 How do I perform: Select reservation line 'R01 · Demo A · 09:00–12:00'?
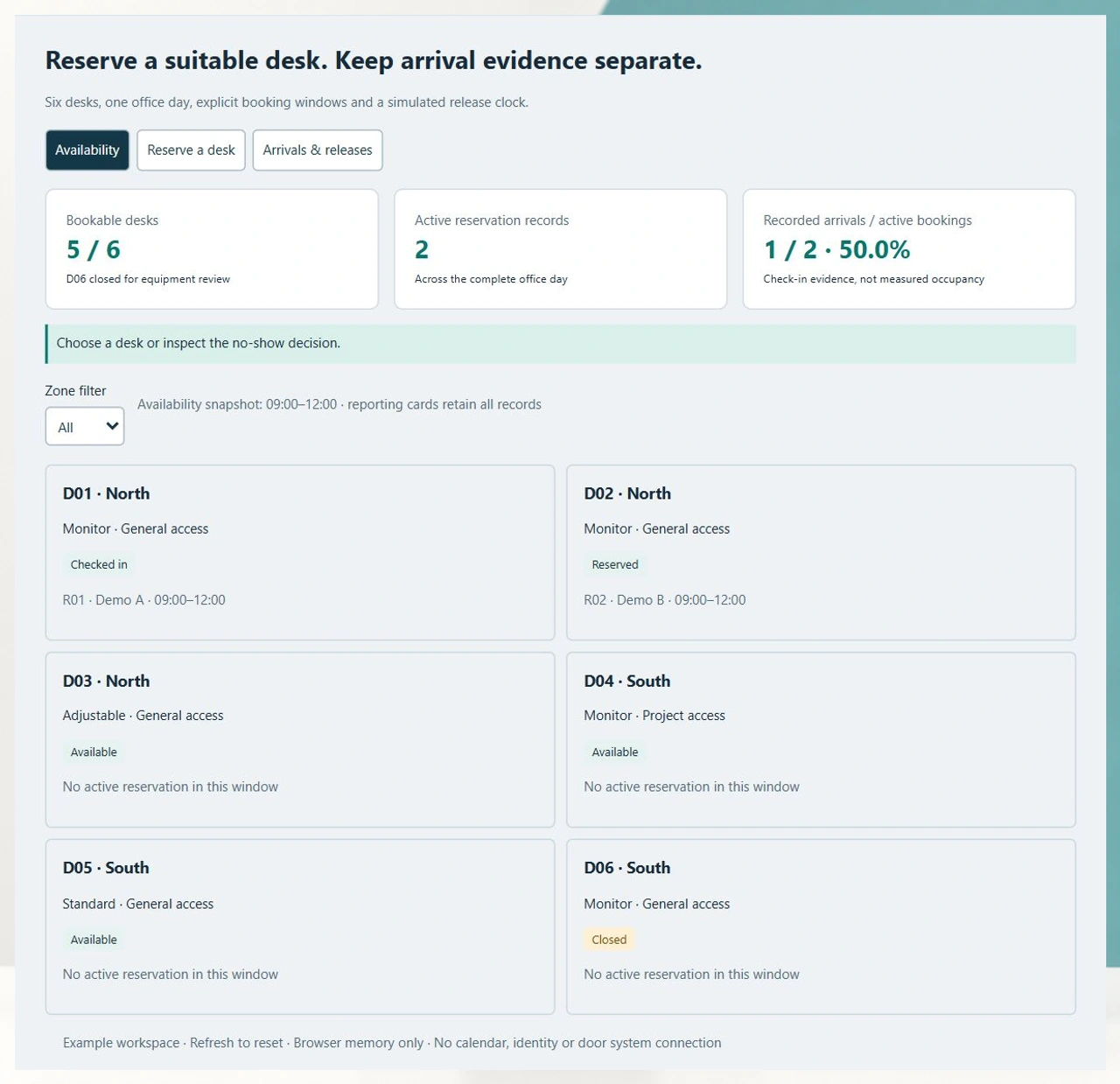(x=144, y=600)
